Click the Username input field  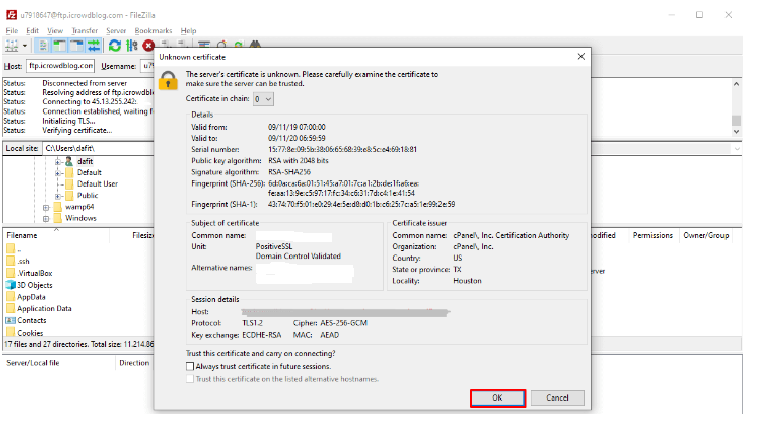tap(147, 66)
